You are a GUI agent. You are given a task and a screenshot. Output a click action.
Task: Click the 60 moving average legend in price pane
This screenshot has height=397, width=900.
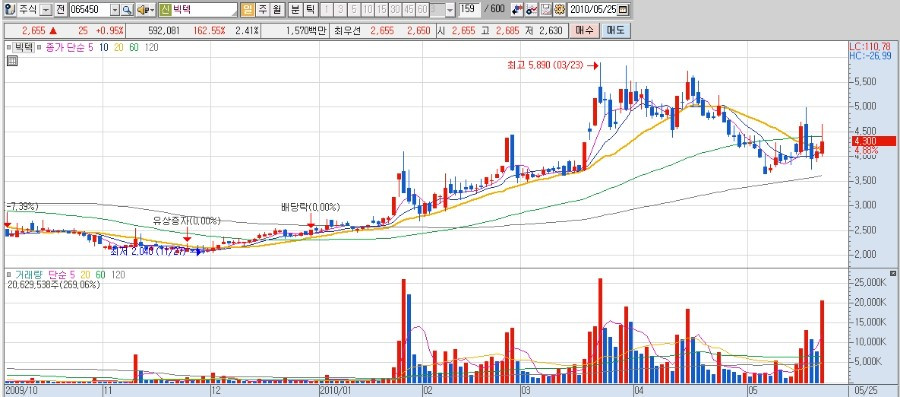[134, 48]
